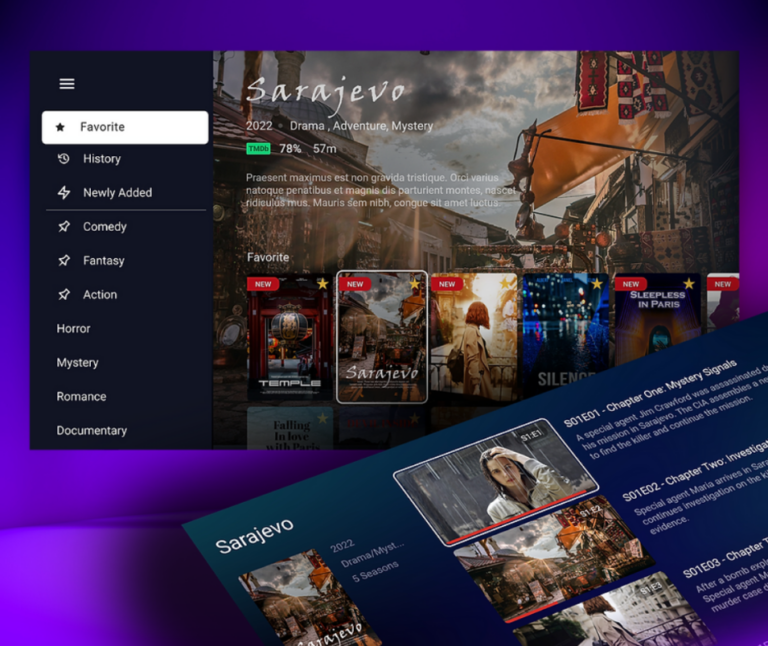Select the Horror category

[x=73, y=329]
